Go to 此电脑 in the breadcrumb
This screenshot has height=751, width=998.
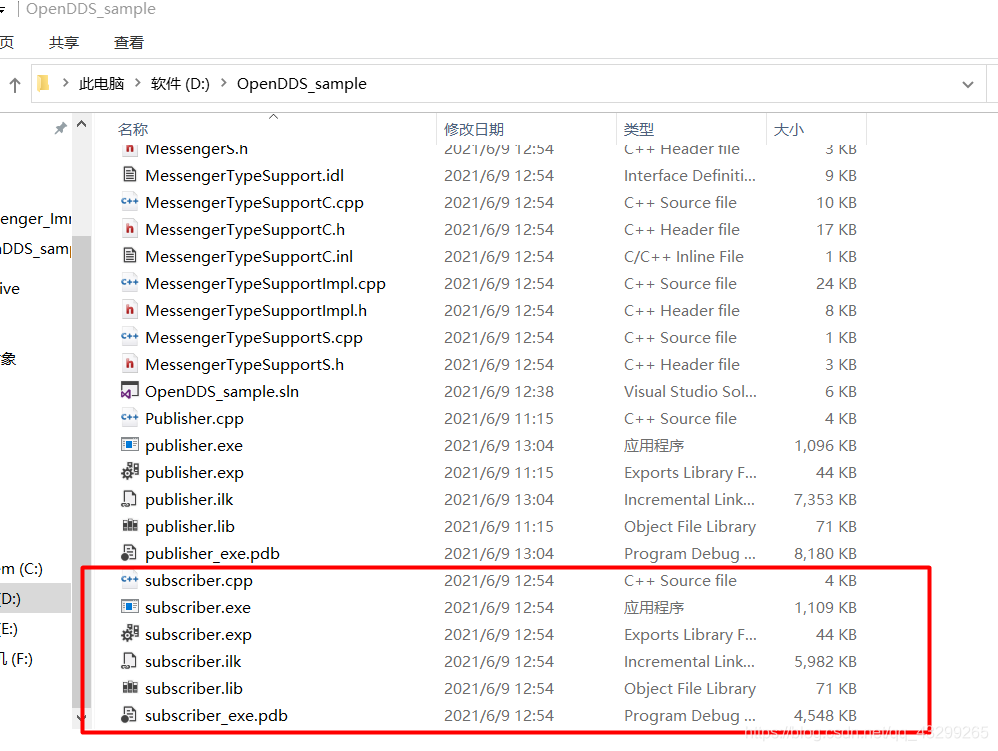pyautogui.click(x=101, y=83)
